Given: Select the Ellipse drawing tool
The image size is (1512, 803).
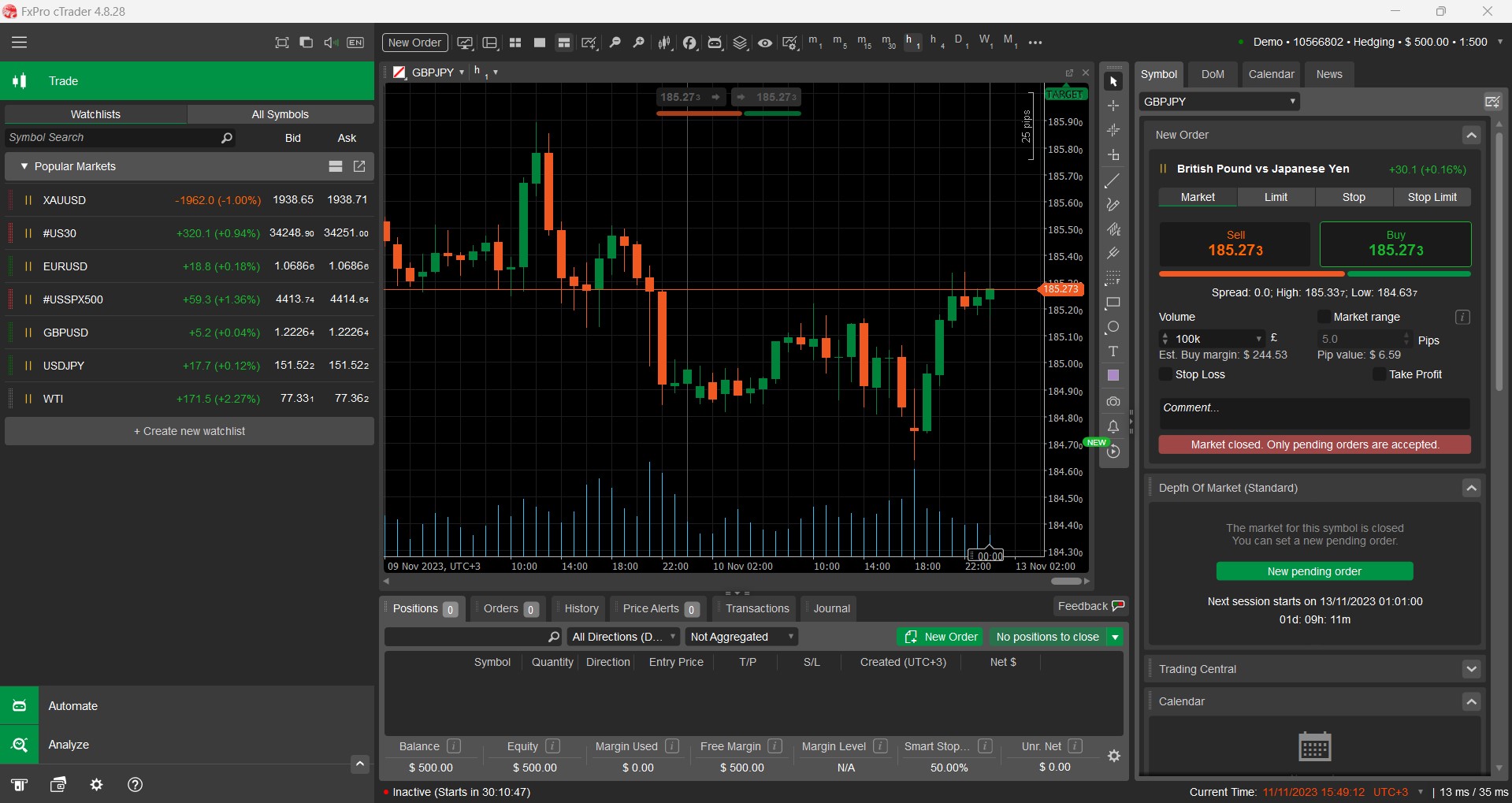Looking at the screenshot, I should pyautogui.click(x=1113, y=327).
